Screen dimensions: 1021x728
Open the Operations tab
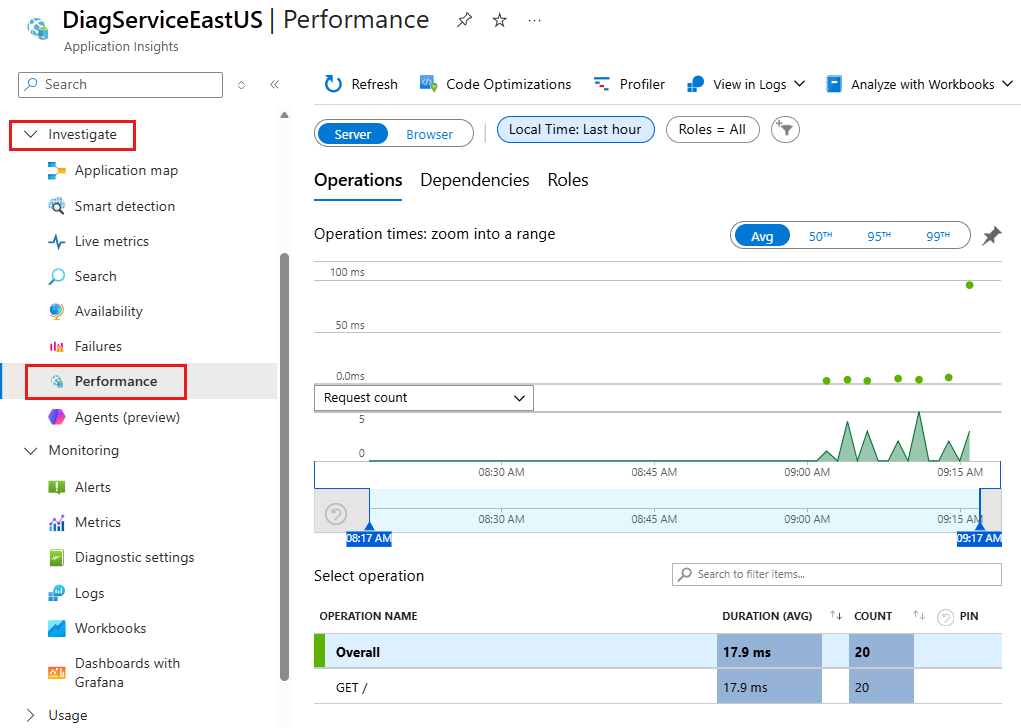click(x=358, y=180)
